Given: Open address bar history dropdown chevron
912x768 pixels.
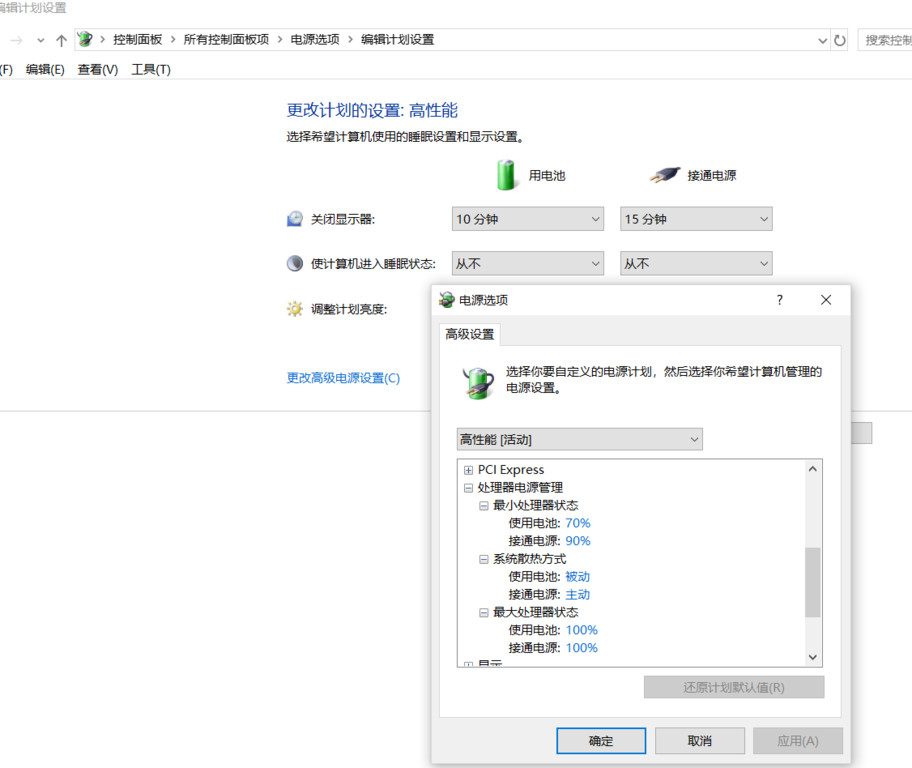Looking at the screenshot, I should click(x=822, y=40).
